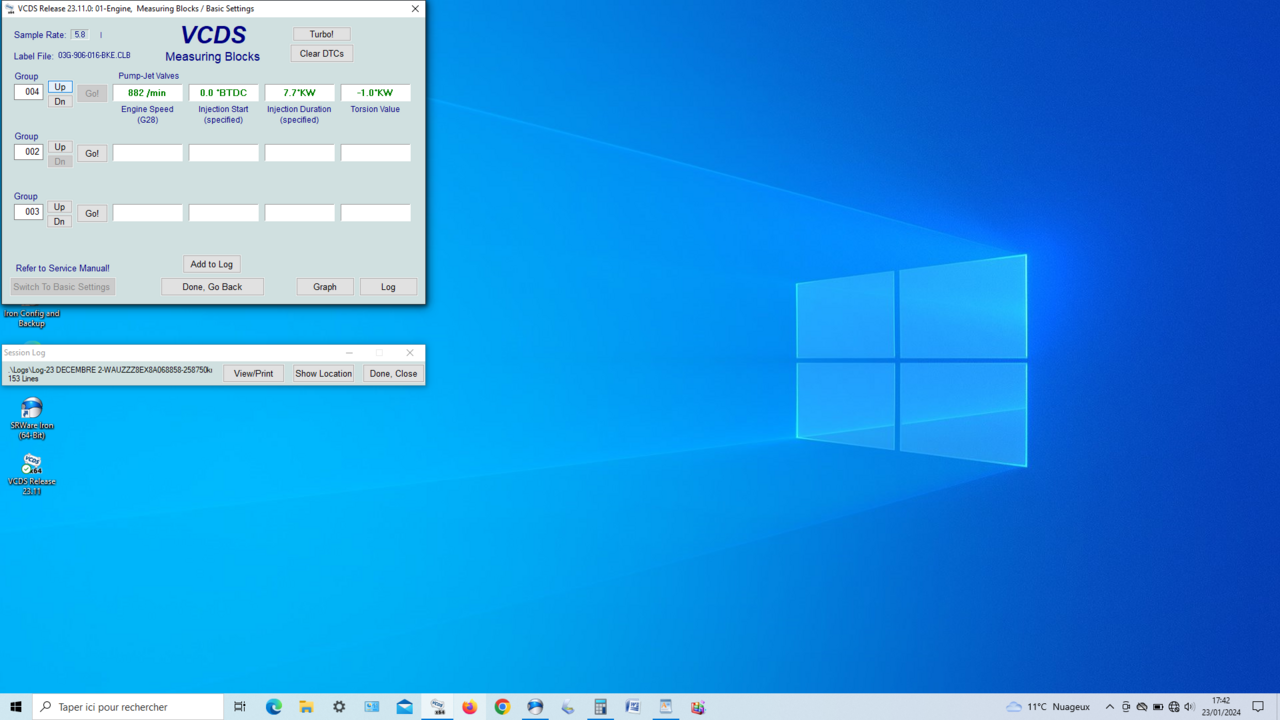Open the Graph view

[325, 287]
